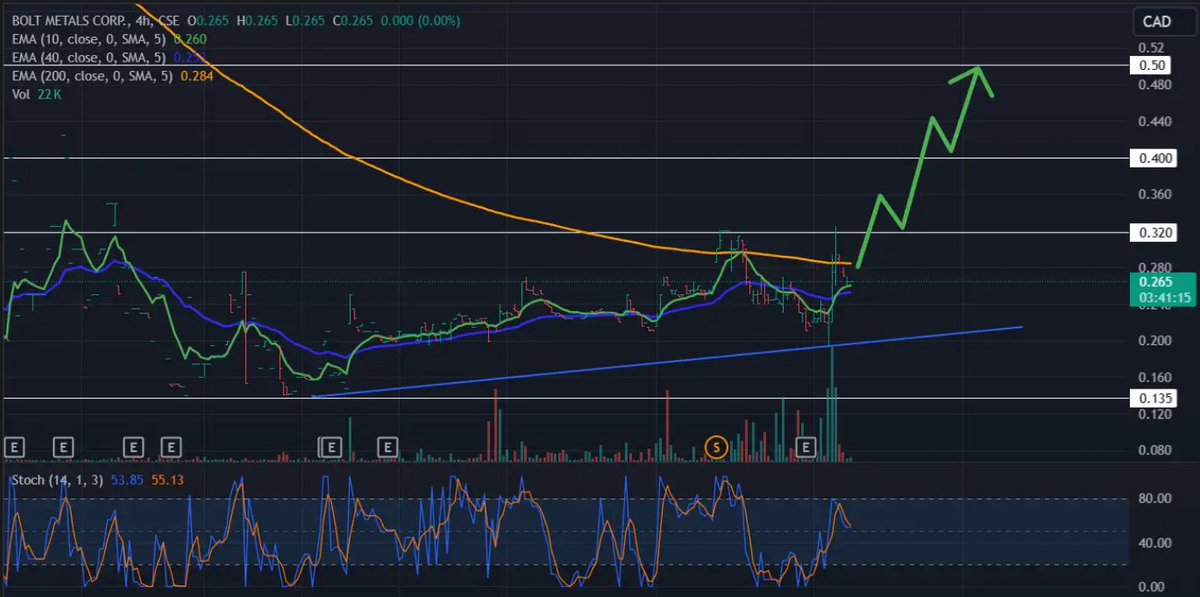Screen dimensions: 1200x597
Task: Click the 0.50 horizontal line price label
Action: 1150,66
